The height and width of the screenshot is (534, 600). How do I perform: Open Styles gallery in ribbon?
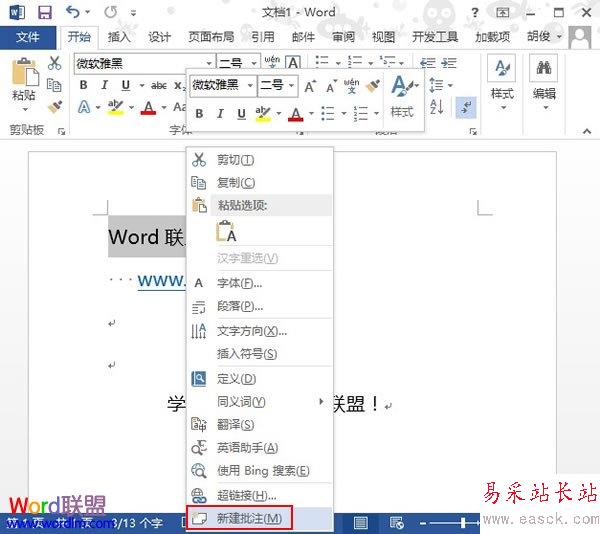click(502, 82)
